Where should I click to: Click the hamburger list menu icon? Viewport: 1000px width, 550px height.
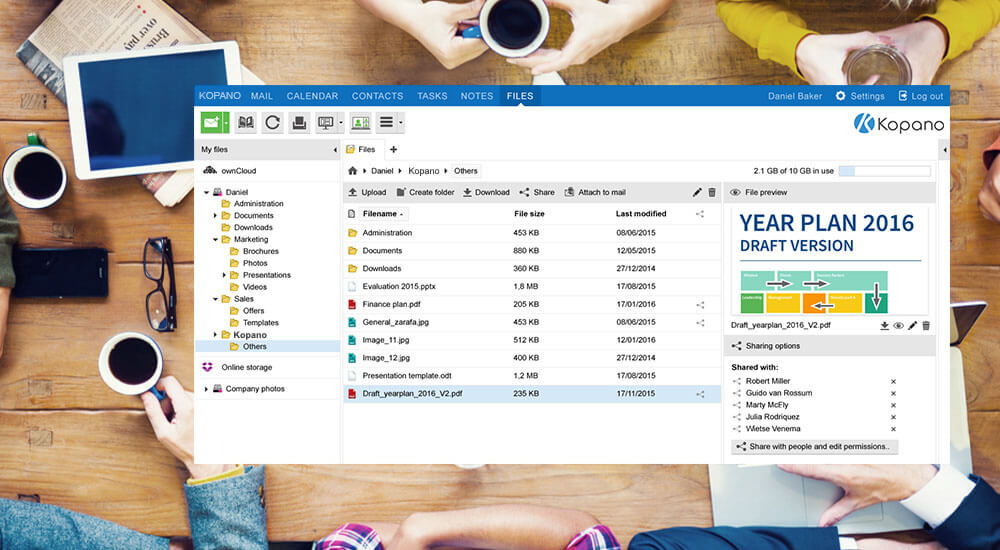386,123
